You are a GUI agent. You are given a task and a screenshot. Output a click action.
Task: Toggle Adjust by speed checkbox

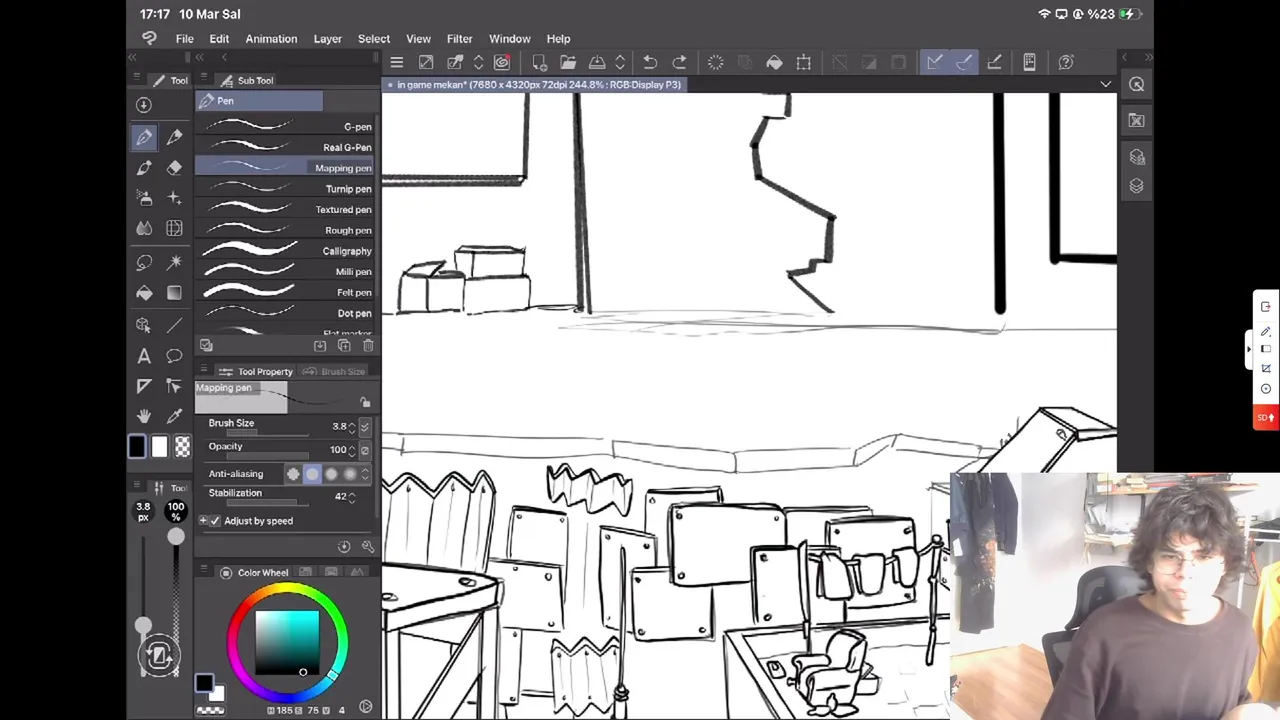click(214, 521)
